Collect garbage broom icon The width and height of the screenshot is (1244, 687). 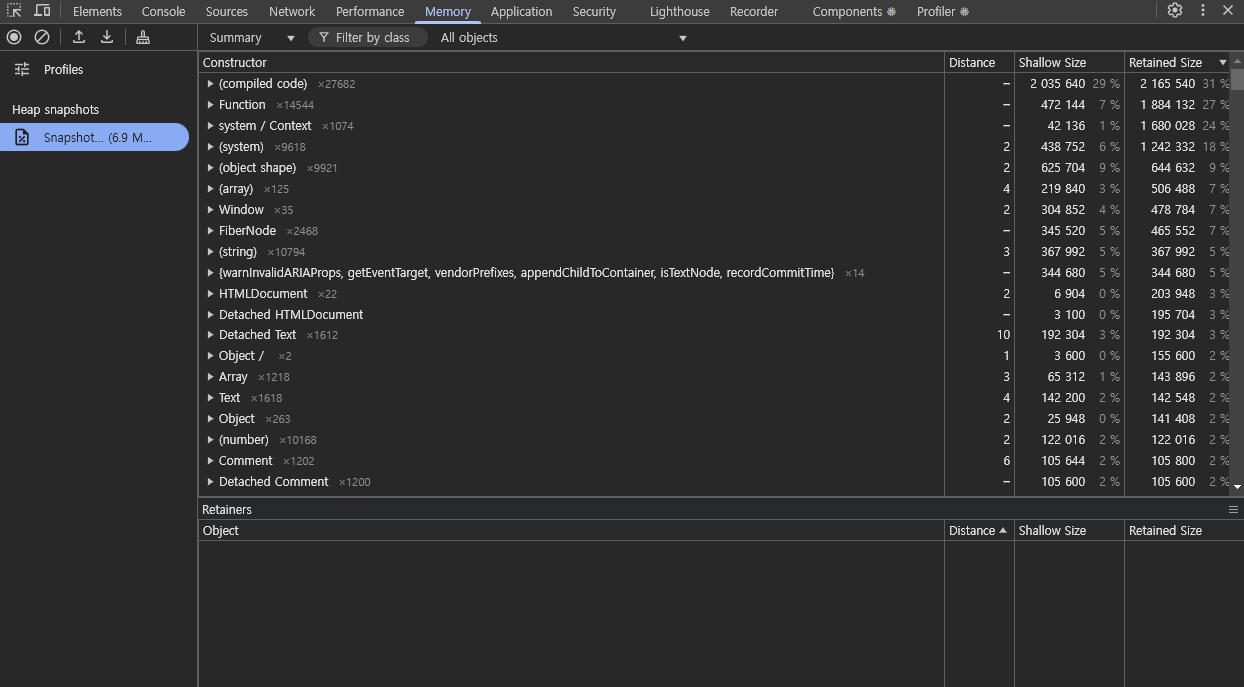[x=143, y=37]
